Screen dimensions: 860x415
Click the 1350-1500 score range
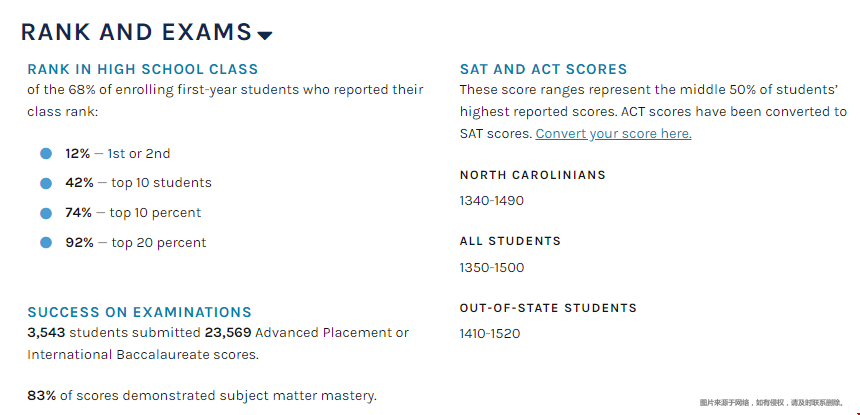coord(491,267)
